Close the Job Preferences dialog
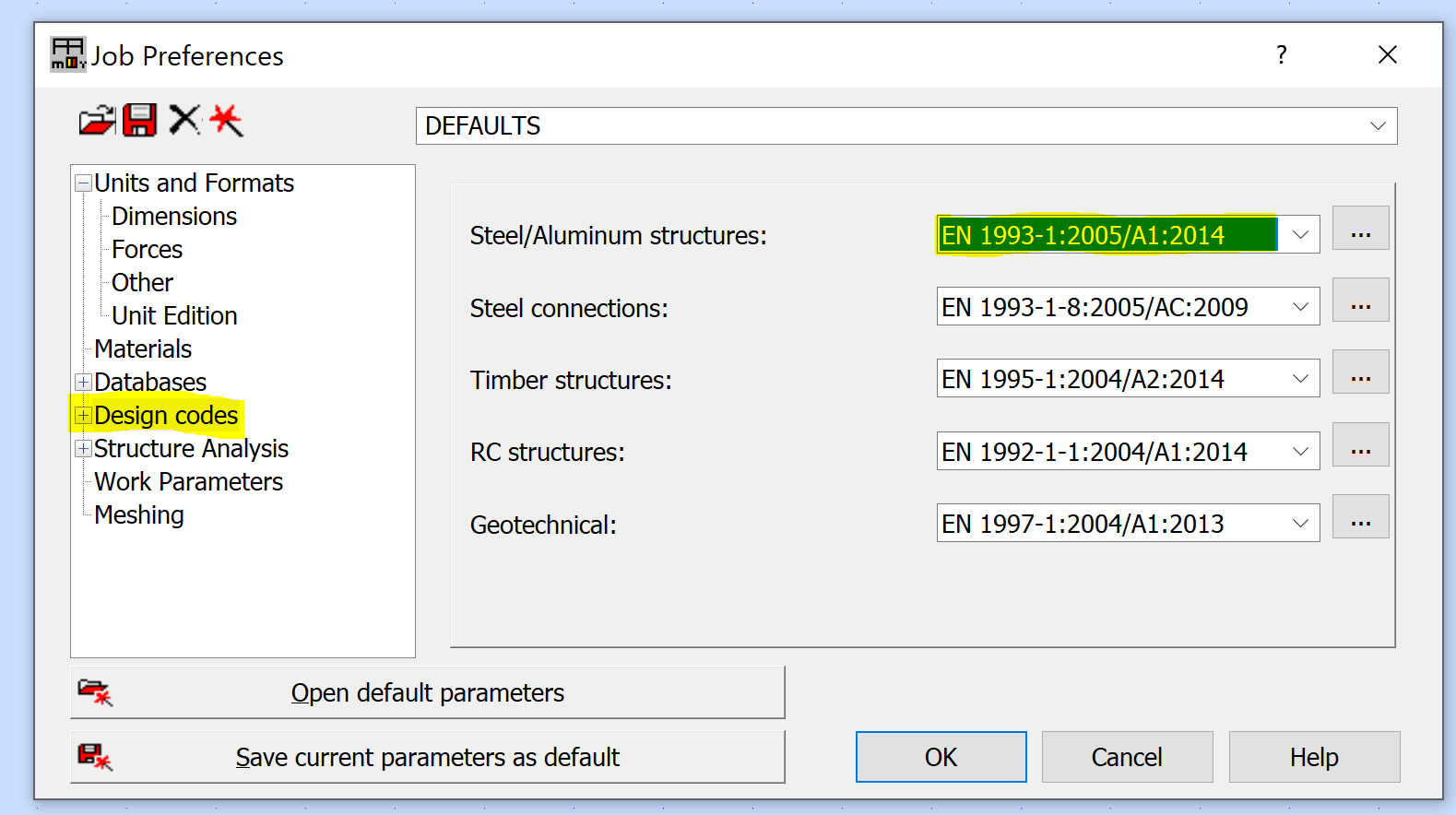This screenshot has height=815, width=1456. (1387, 55)
